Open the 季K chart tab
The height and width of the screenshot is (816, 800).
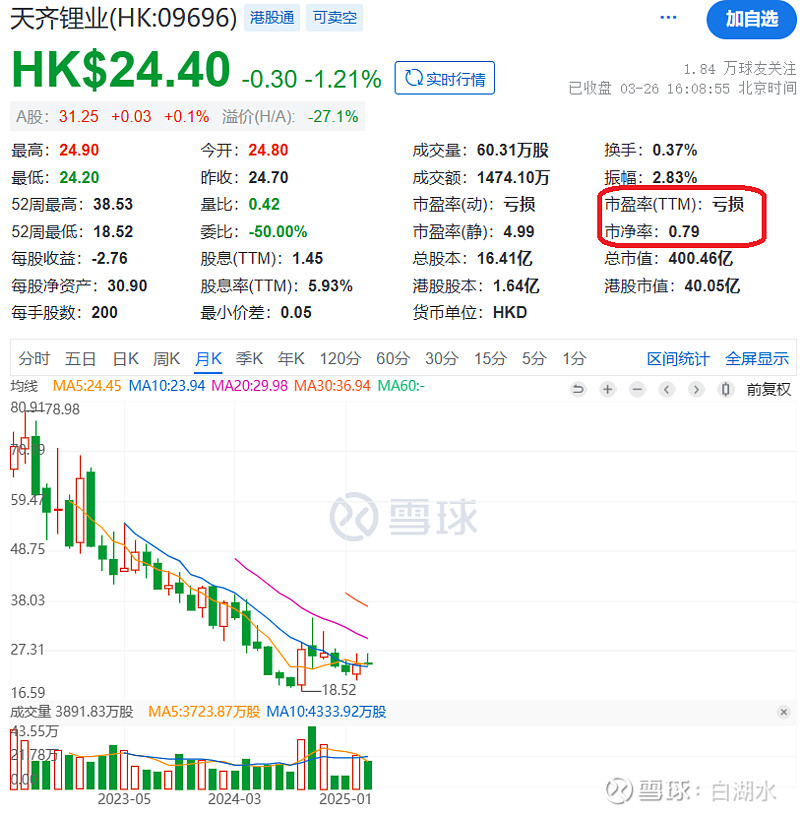point(249,359)
